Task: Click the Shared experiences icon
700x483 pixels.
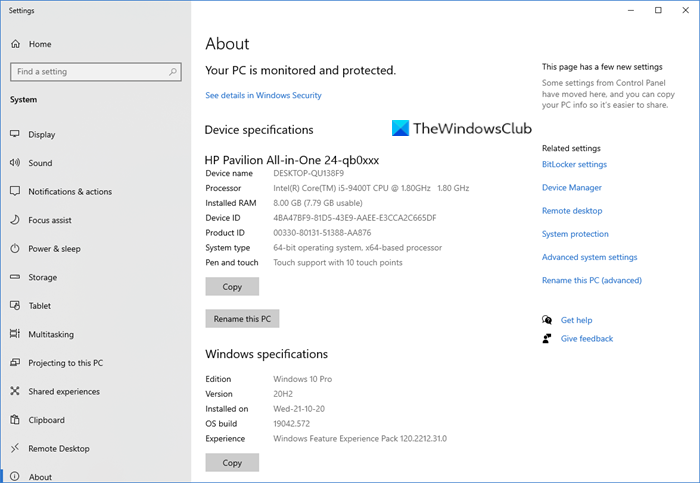Action: point(15,391)
